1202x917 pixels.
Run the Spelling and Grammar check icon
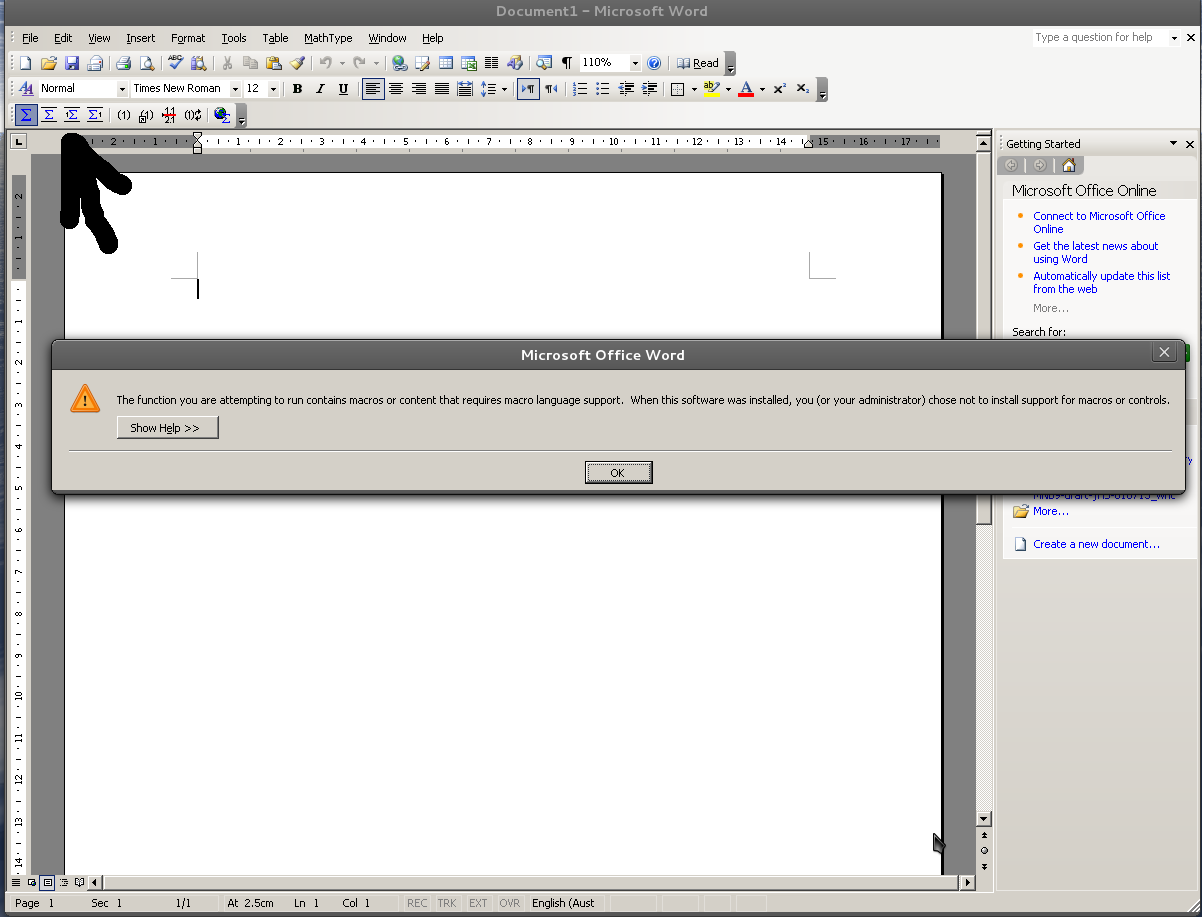tap(175, 63)
